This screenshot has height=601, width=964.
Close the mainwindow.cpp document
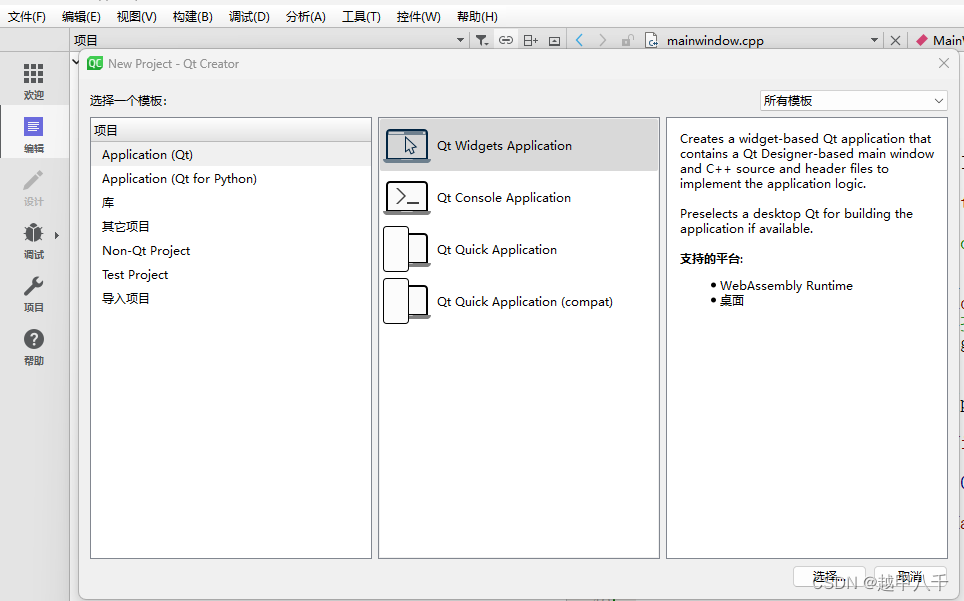(x=896, y=41)
